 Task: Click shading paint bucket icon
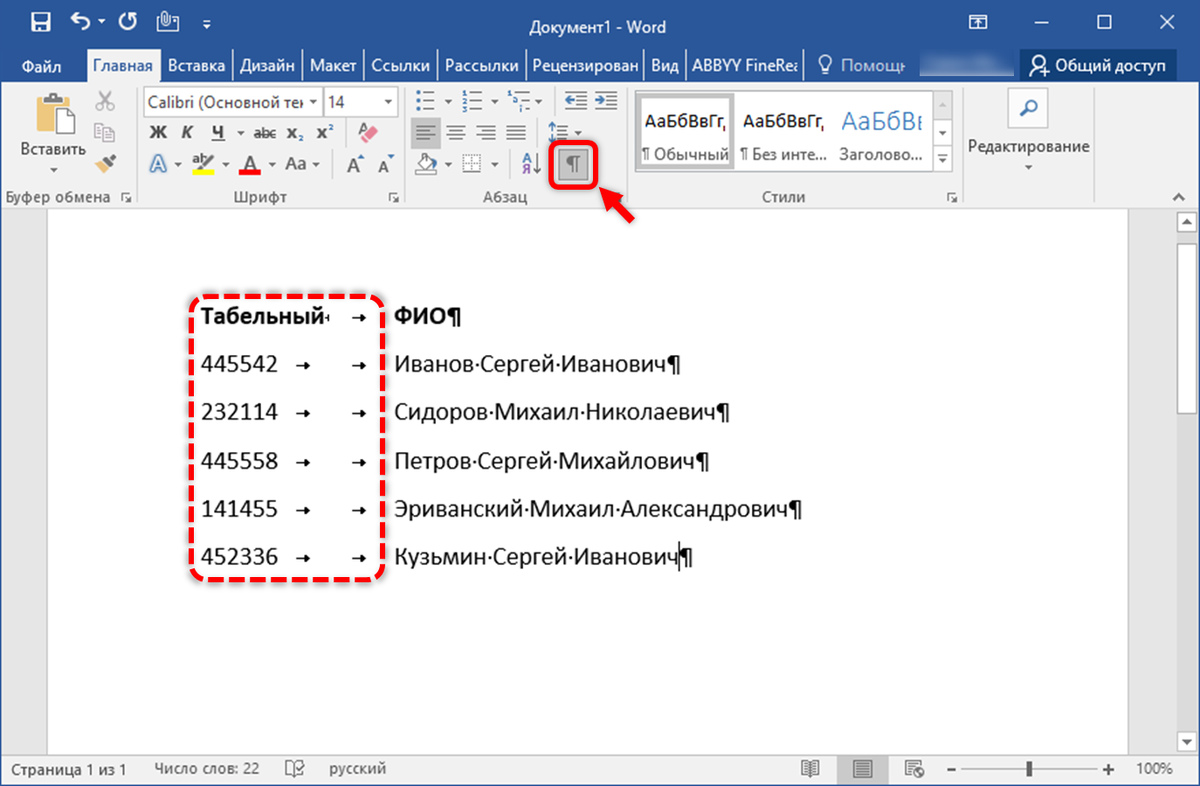click(426, 164)
